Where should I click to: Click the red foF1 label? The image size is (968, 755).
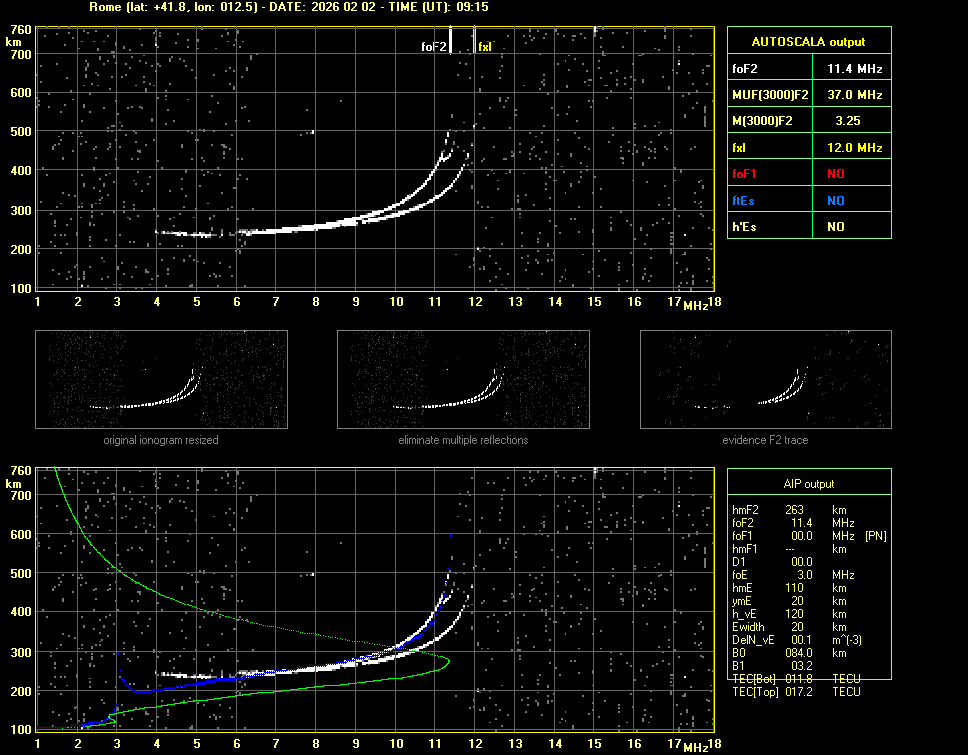click(746, 174)
